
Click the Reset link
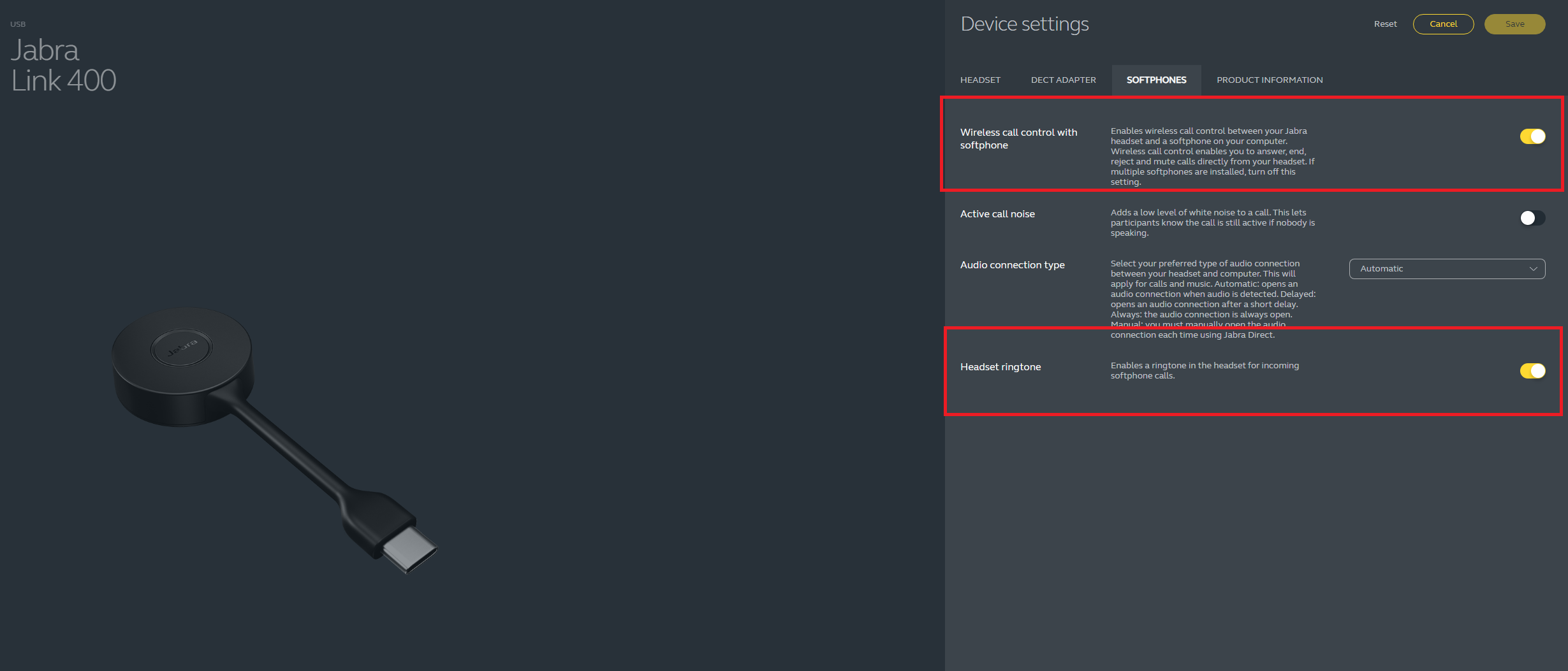1385,24
